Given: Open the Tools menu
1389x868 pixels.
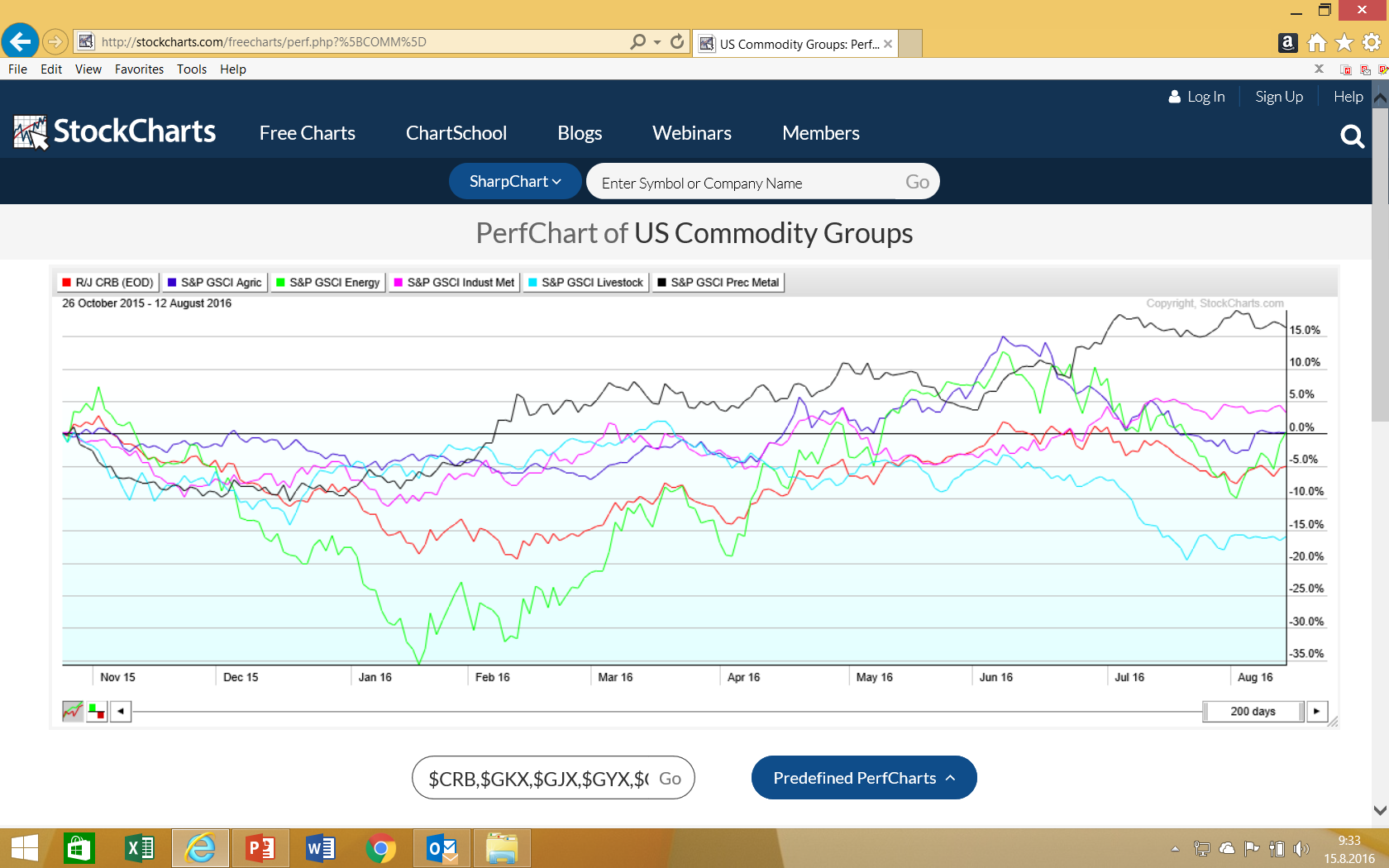Looking at the screenshot, I should point(192,69).
